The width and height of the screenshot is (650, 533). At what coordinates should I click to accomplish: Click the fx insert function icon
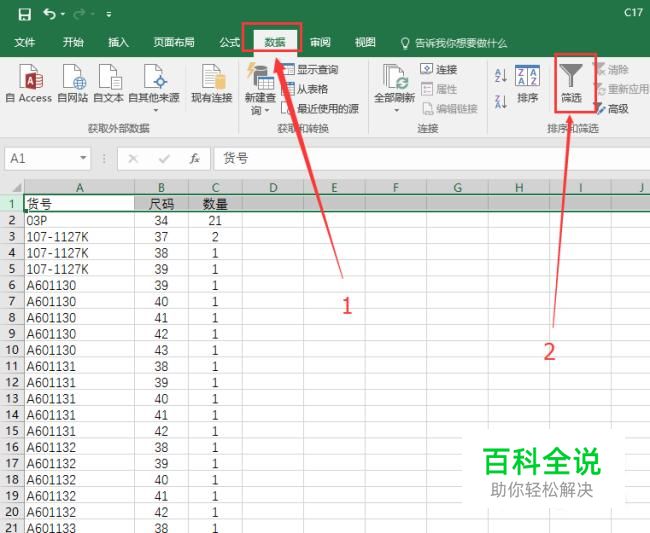tap(194, 158)
